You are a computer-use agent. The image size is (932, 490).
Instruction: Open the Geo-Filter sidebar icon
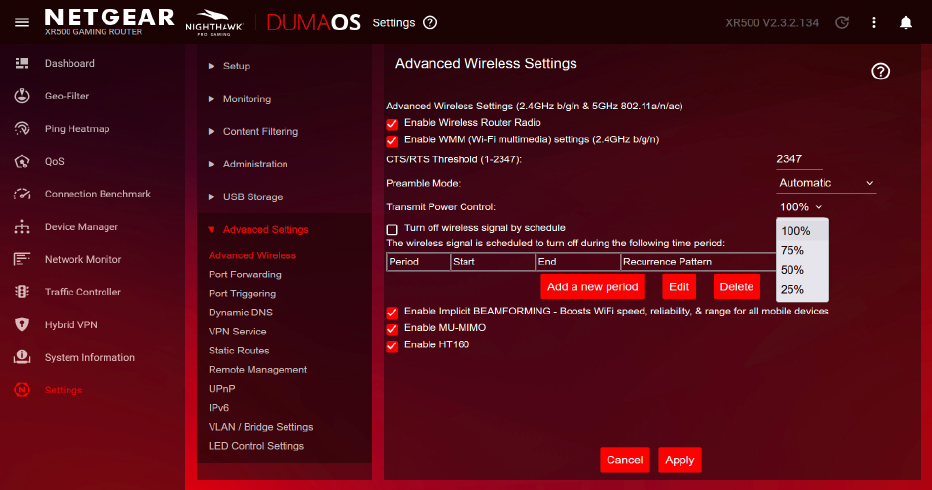(22, 96)
